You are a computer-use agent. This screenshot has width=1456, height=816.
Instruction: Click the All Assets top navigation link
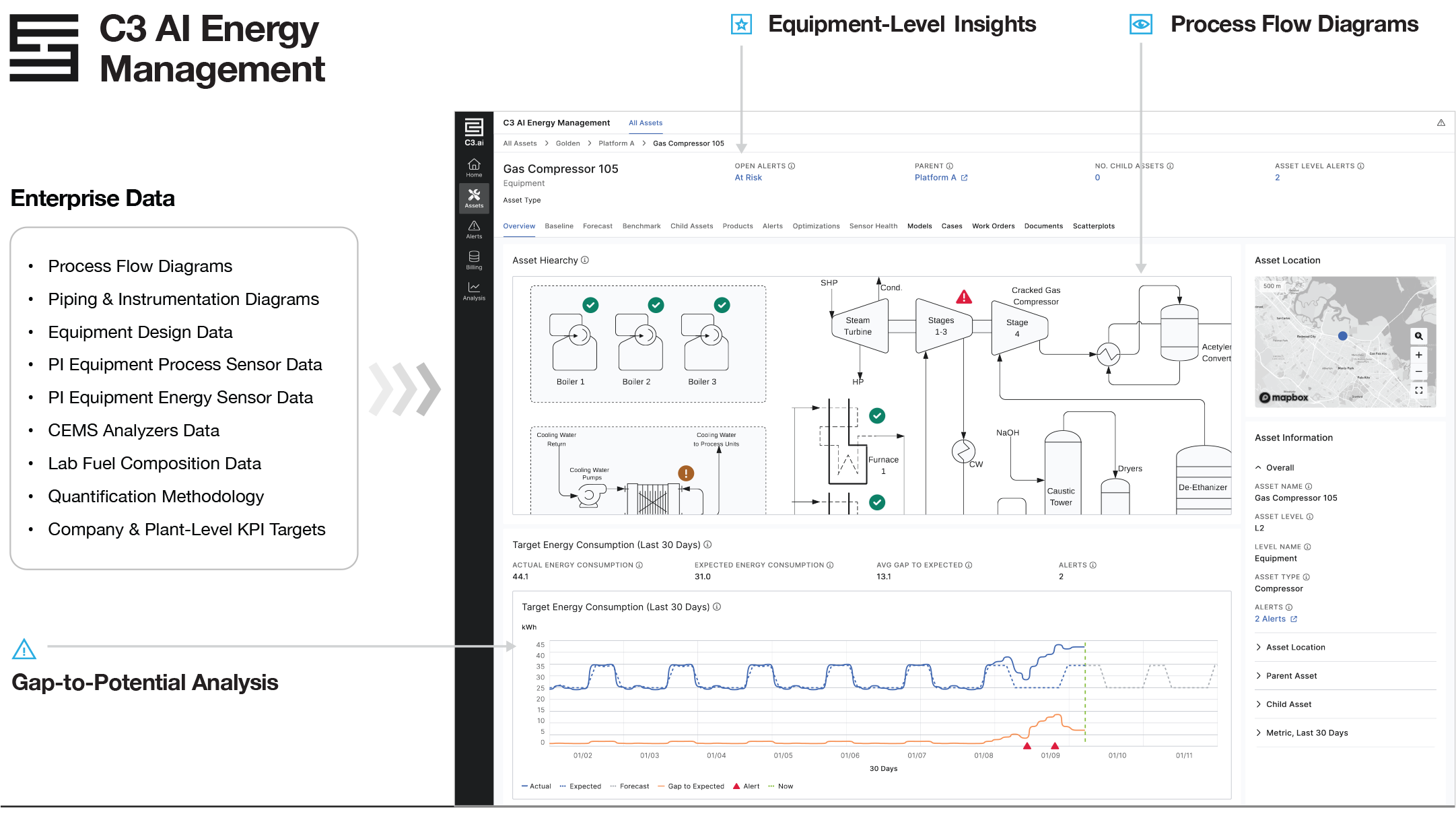pos(646,123)
